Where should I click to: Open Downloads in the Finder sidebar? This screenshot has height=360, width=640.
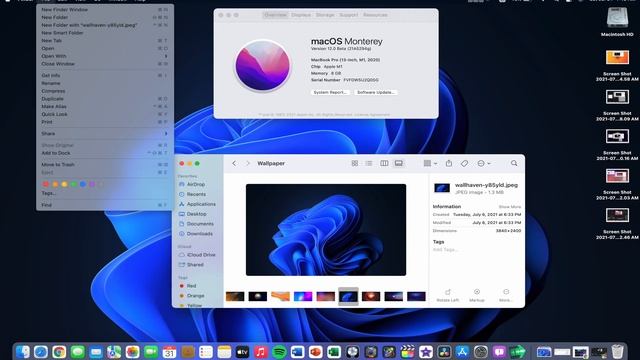pos(196,234)
